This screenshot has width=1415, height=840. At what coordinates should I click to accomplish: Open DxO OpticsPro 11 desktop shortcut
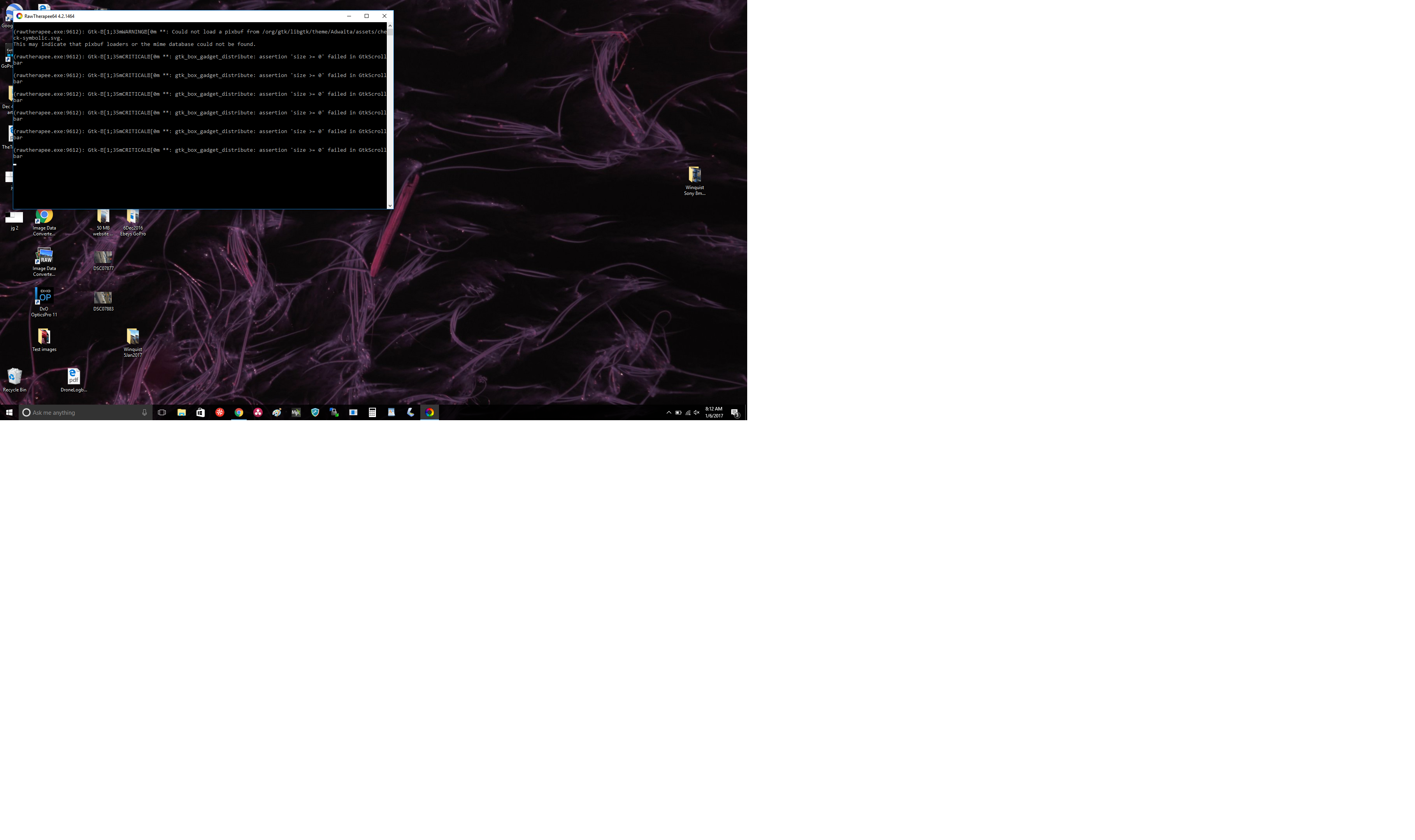[x=44, y=296]
